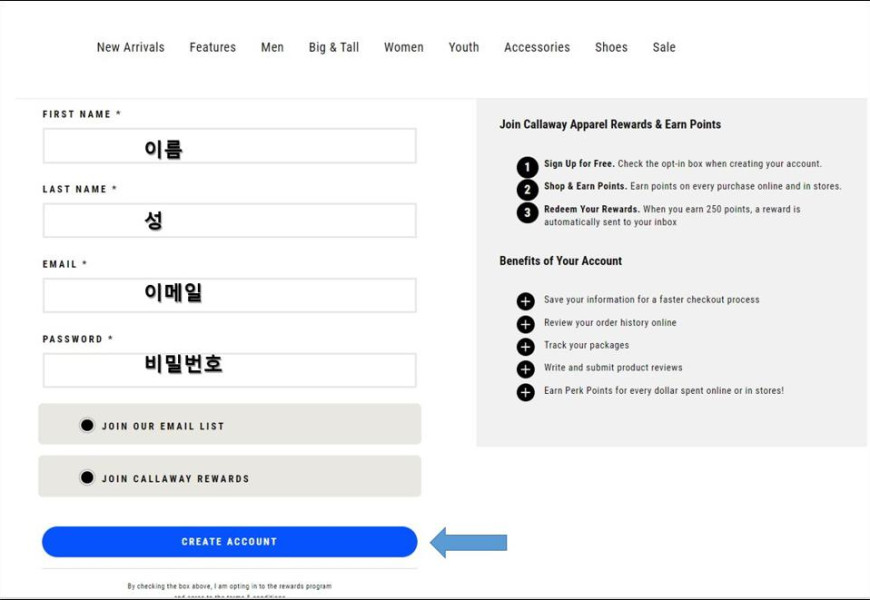Select the Password input field
The image size is (870, 600).
(x=230, y=370)
